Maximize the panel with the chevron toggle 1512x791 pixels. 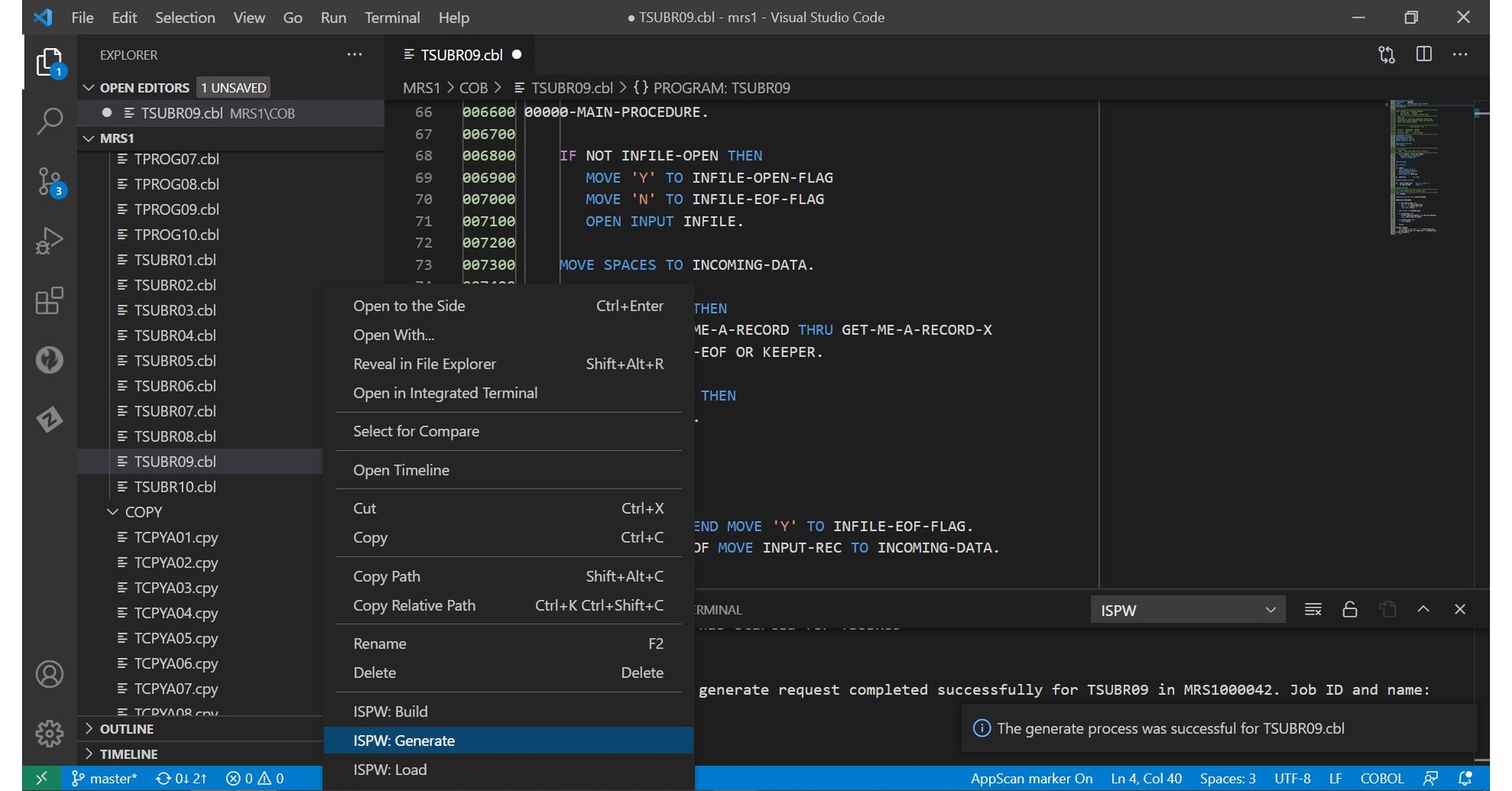point(1423,609)
